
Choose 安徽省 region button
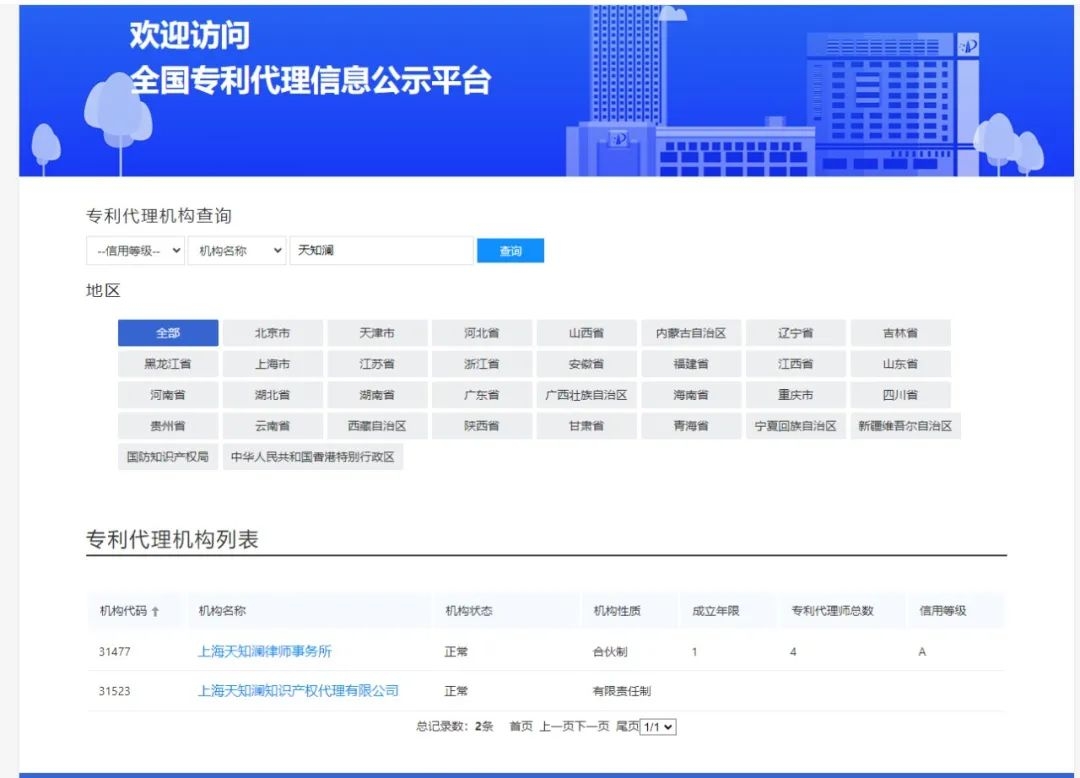[x=587, y=364]
